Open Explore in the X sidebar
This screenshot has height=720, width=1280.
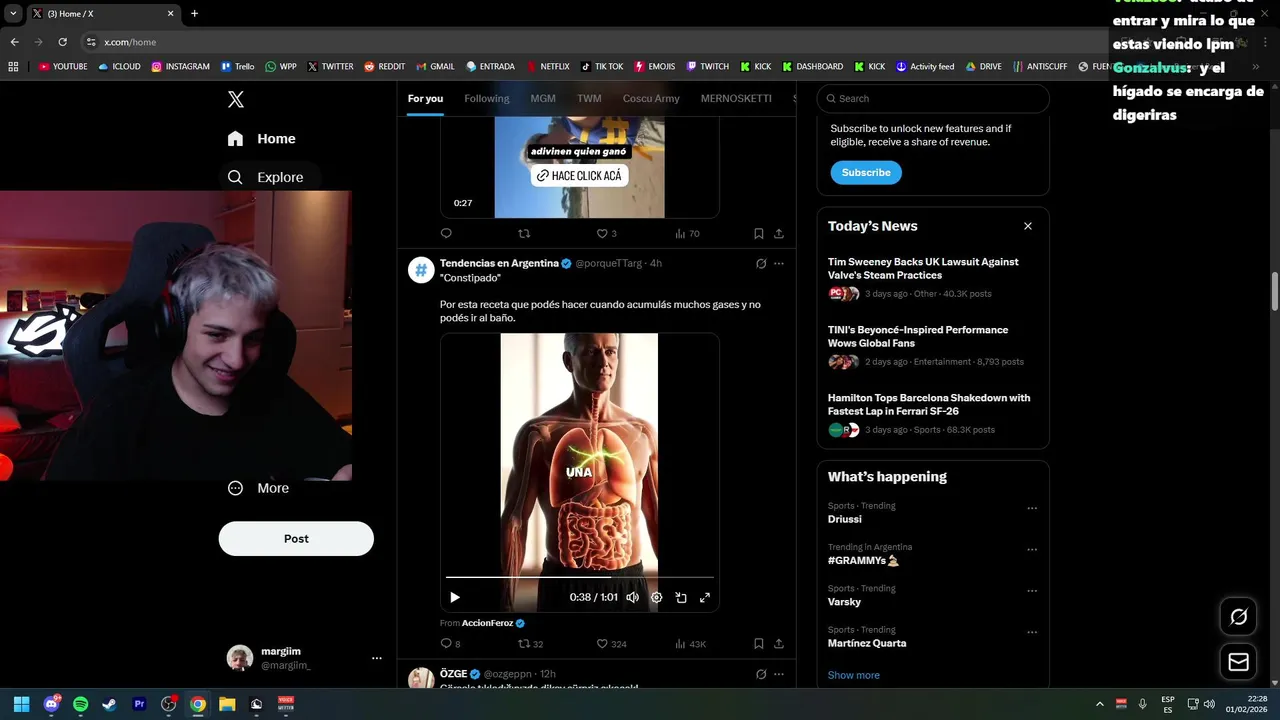265,177
